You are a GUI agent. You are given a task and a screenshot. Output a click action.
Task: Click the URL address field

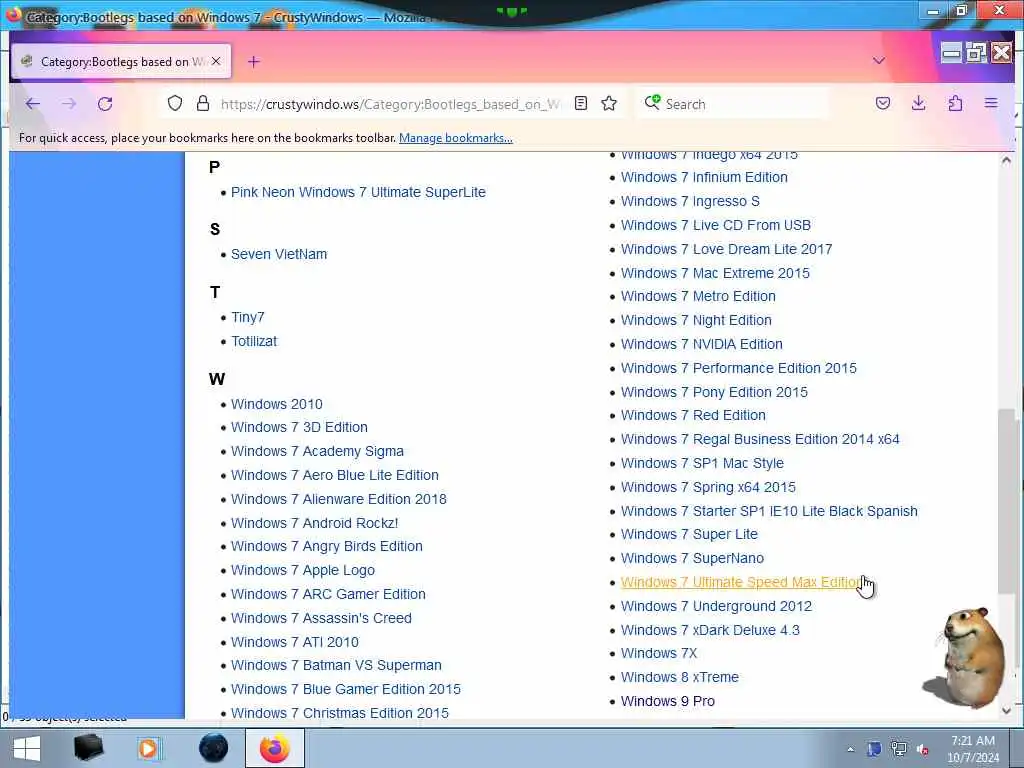coord(390,104)
